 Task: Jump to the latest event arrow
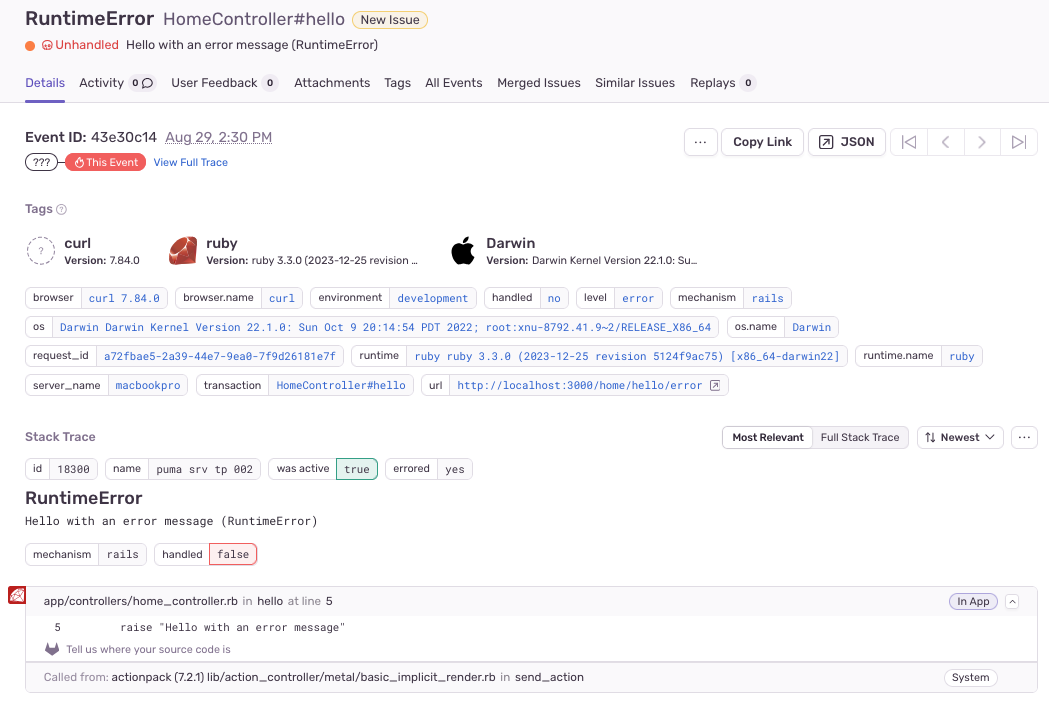[1018, 142]
